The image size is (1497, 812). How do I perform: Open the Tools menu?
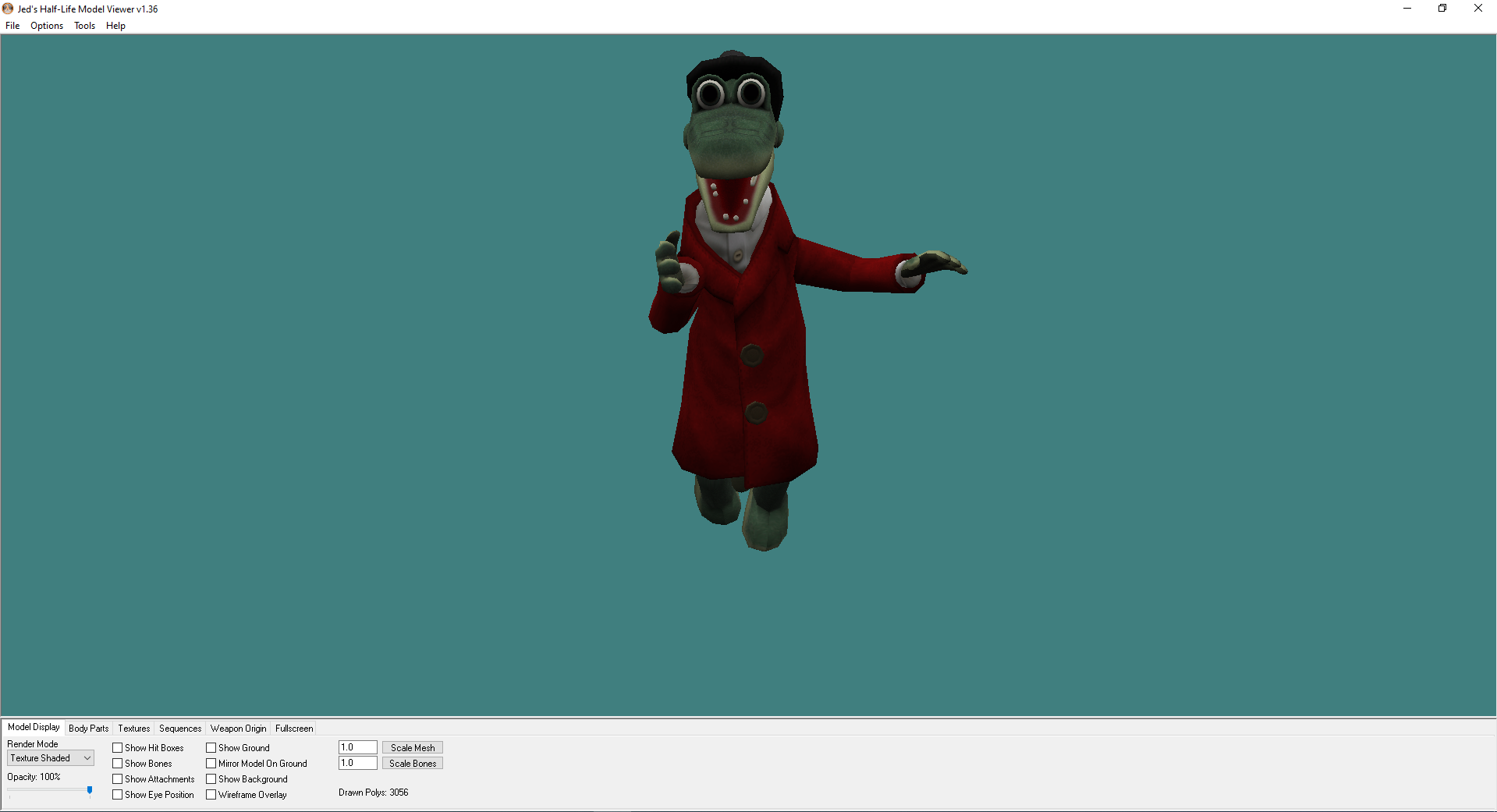tap(84, 26)
